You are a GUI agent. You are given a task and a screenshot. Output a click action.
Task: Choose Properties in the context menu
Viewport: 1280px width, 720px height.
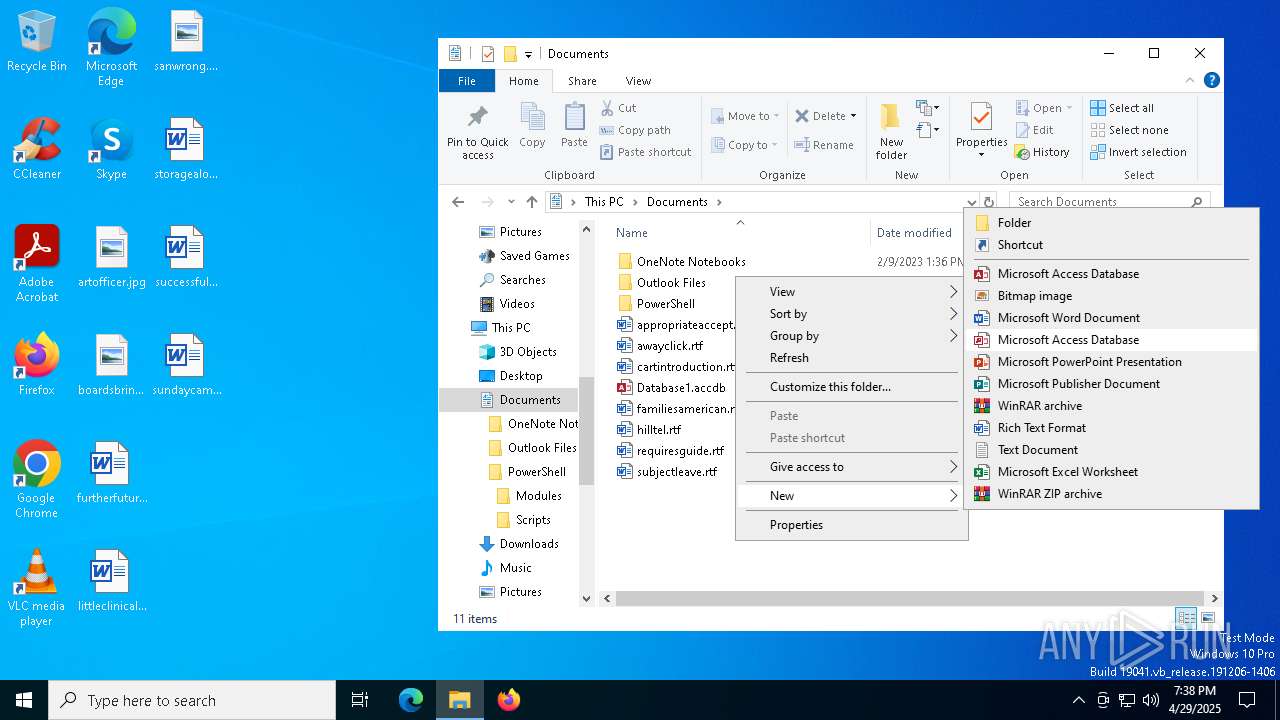pyautogui.click(x=852, y=525)
